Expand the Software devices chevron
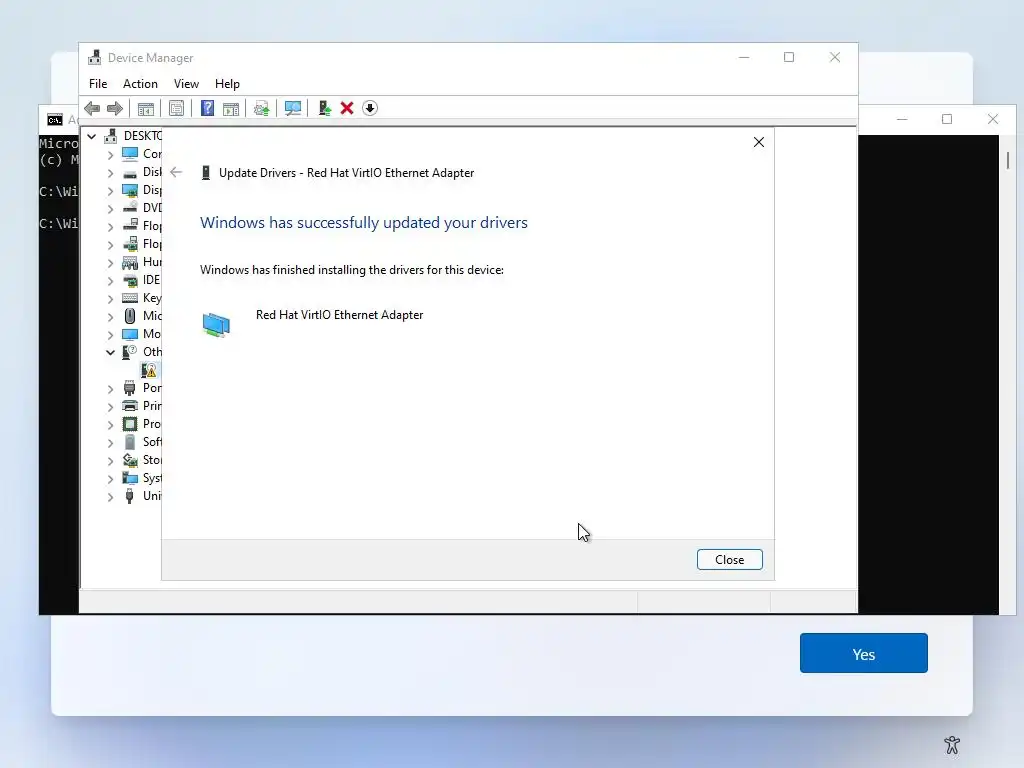 pyautogui.click(x=110, y=443)
